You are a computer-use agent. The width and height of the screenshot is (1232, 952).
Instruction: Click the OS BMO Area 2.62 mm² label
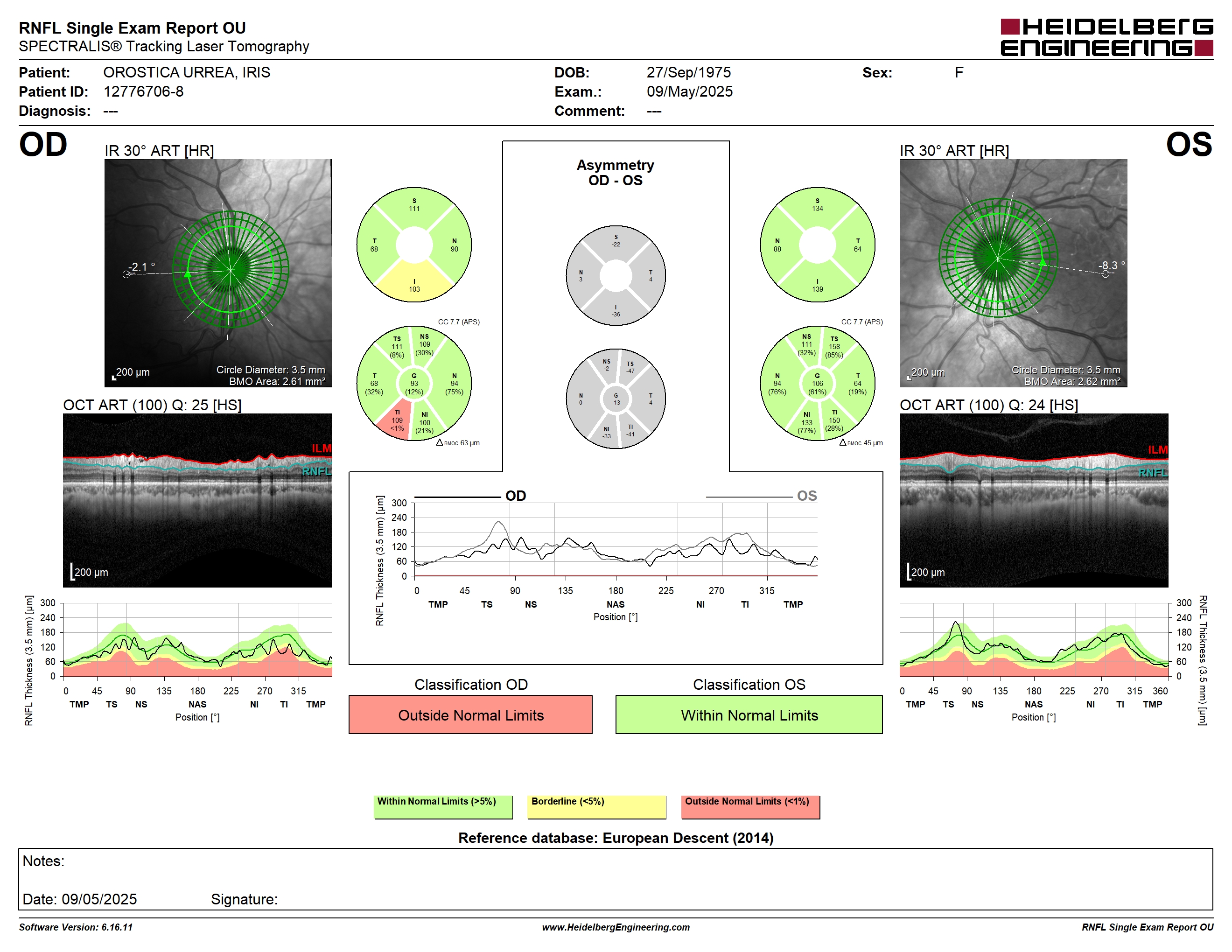point(1072,381)
